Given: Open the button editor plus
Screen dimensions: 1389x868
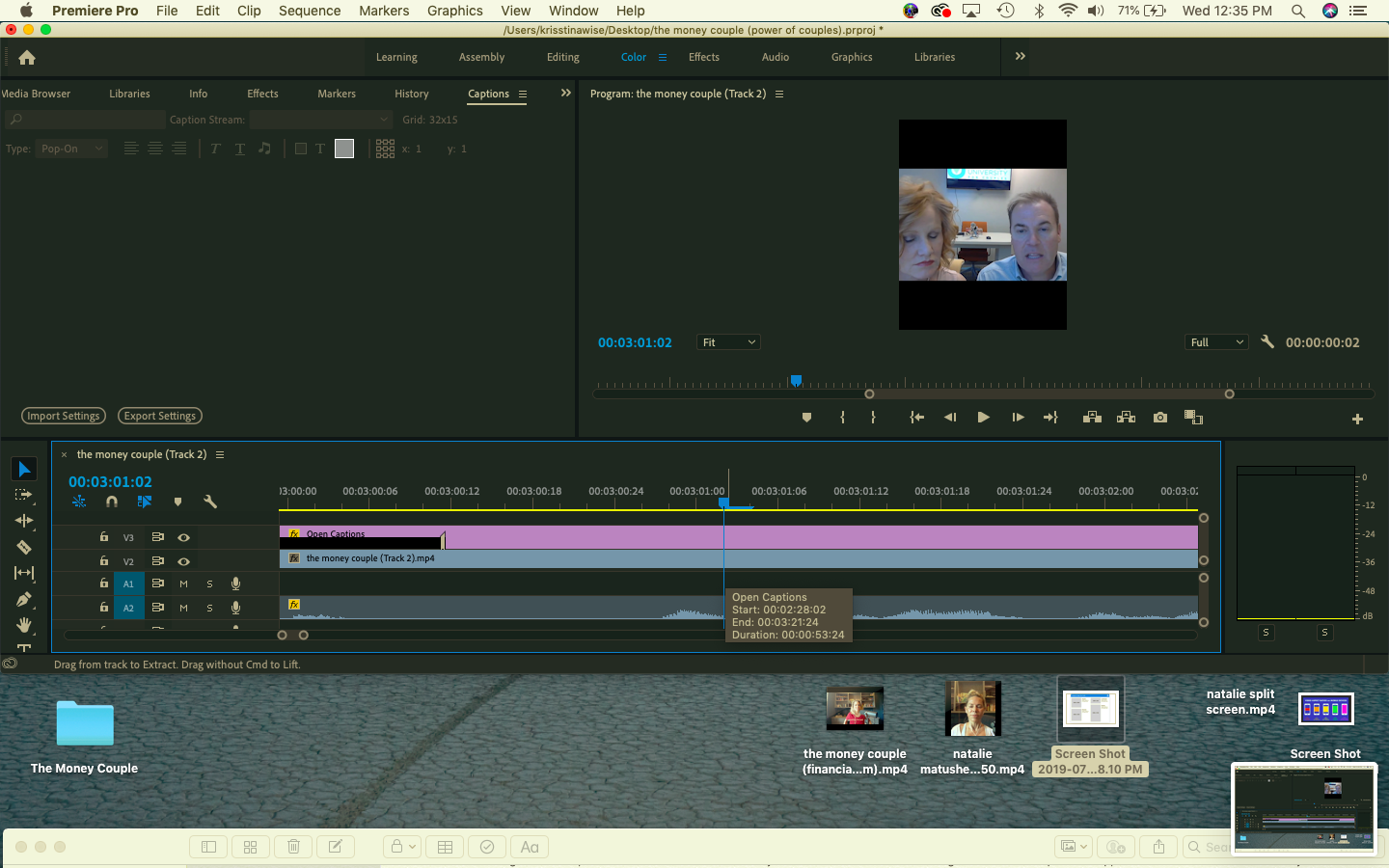Looking at the screenshot, I should click(1357, 419).
